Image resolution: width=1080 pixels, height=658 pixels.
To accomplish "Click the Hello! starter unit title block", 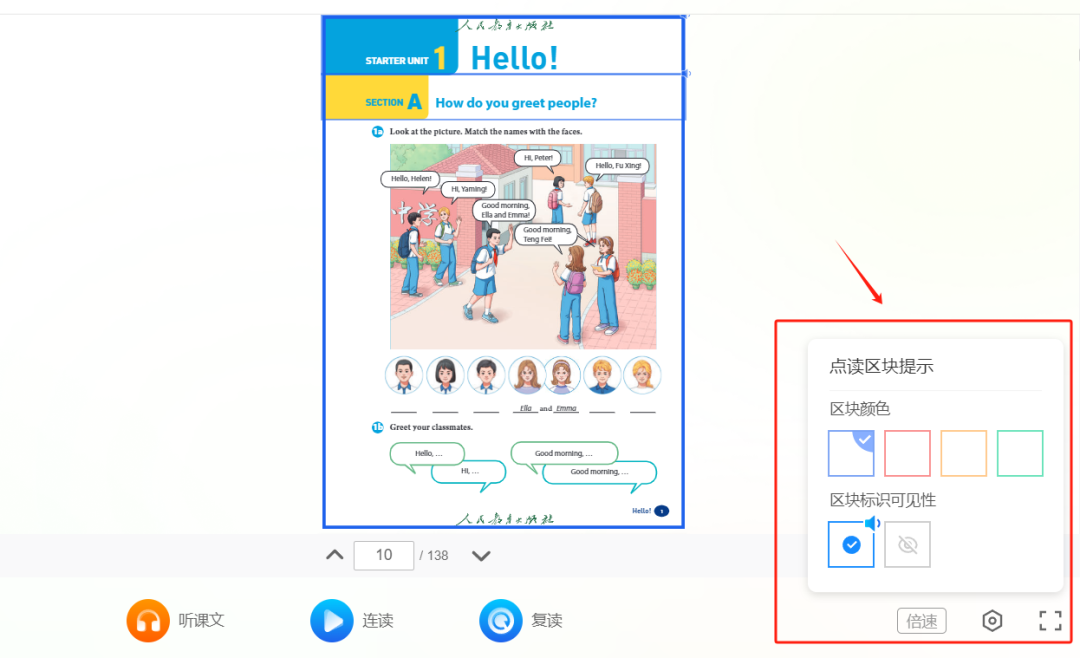I will 503,45.
